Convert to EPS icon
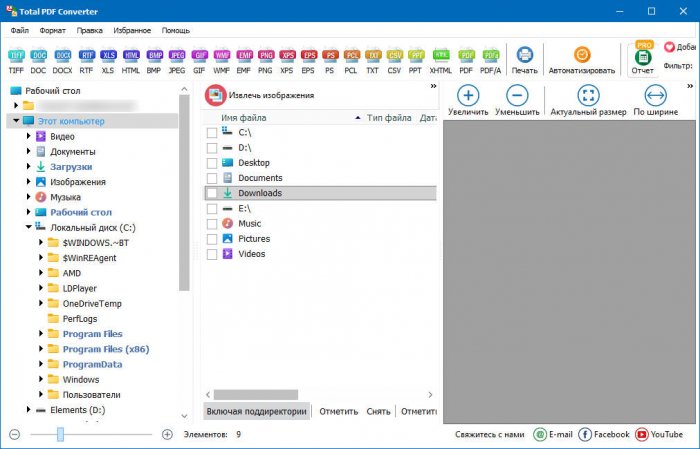 click(308, 56)
